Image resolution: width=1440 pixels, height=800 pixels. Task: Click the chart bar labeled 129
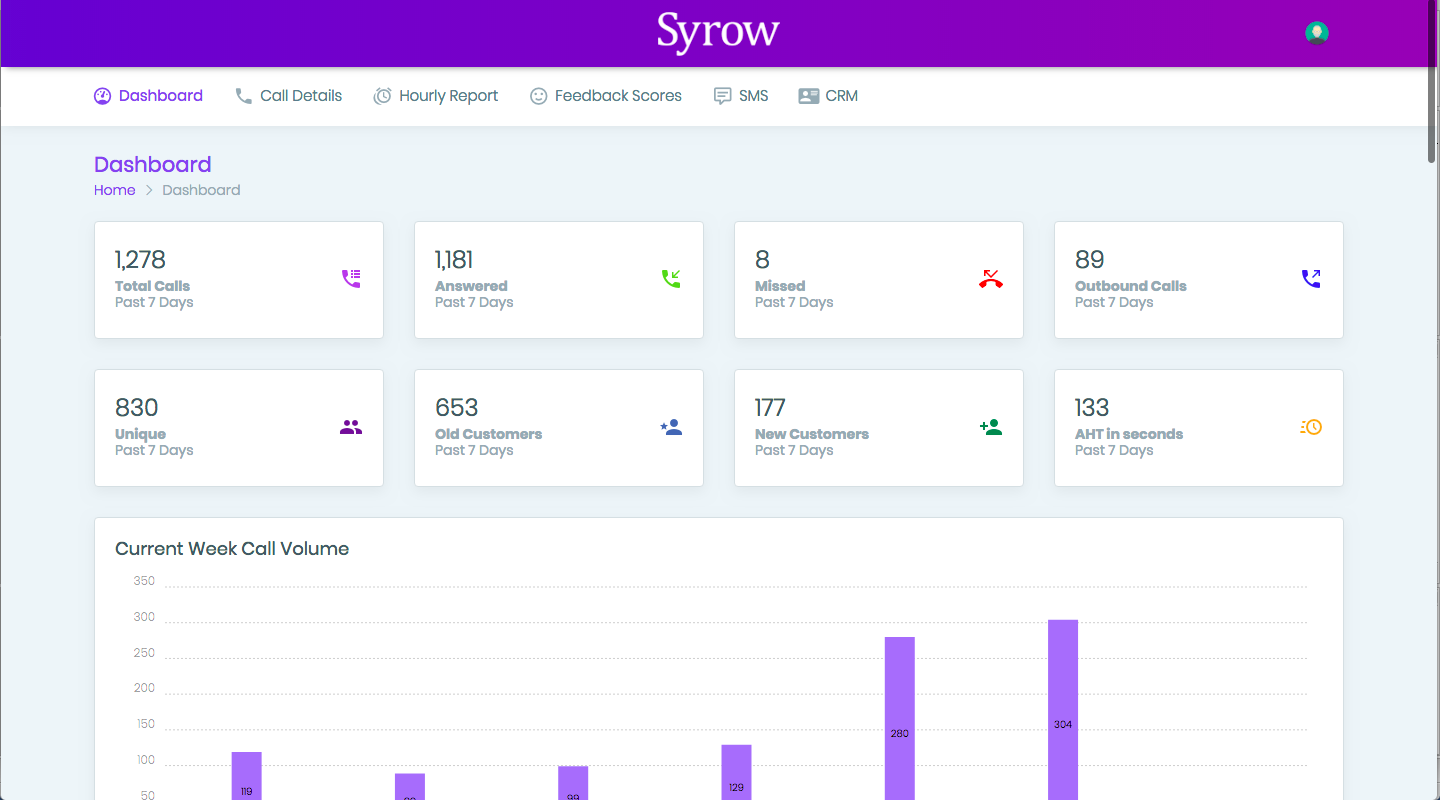[736, 772]
